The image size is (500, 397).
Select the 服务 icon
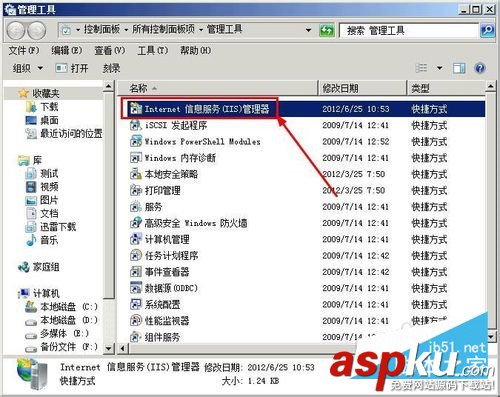pyautogui.click(x=136, y=207)
